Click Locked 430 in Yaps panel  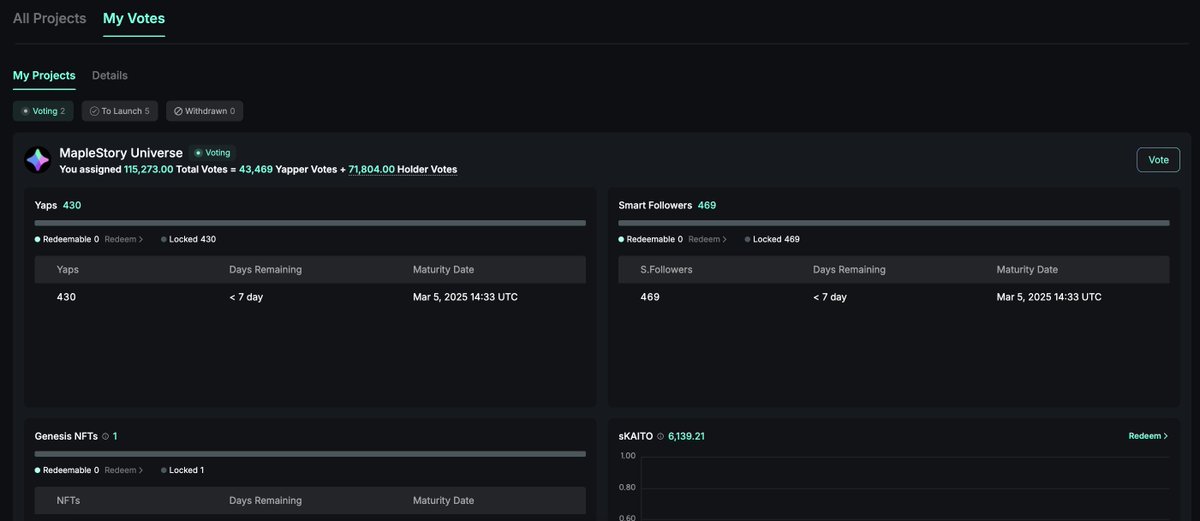pyautogui.click(x=189, y=239)
